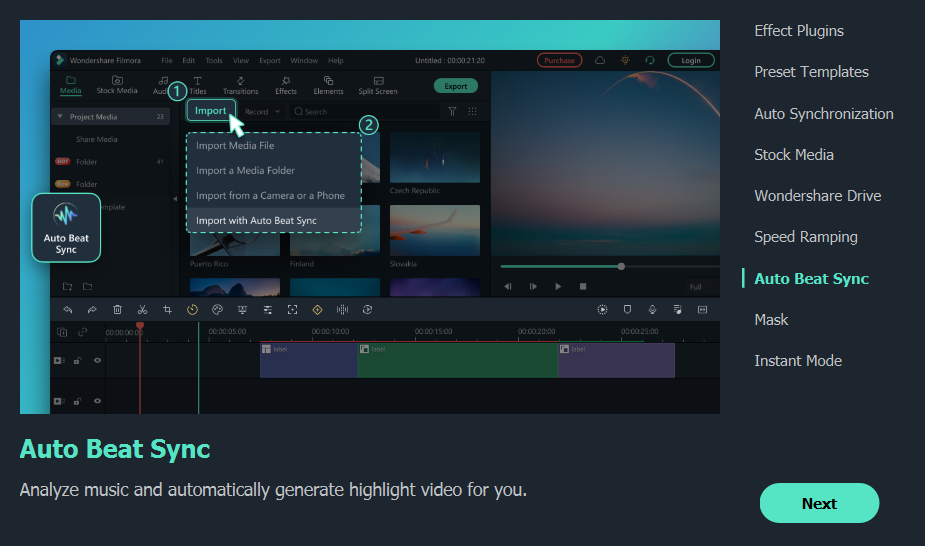Click the Login button
925x546 pixels.
point(691,60)
